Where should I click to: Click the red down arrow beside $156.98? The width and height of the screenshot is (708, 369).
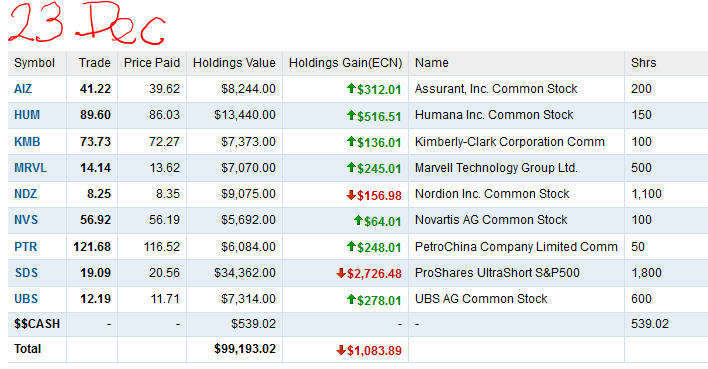coord(351,195)
